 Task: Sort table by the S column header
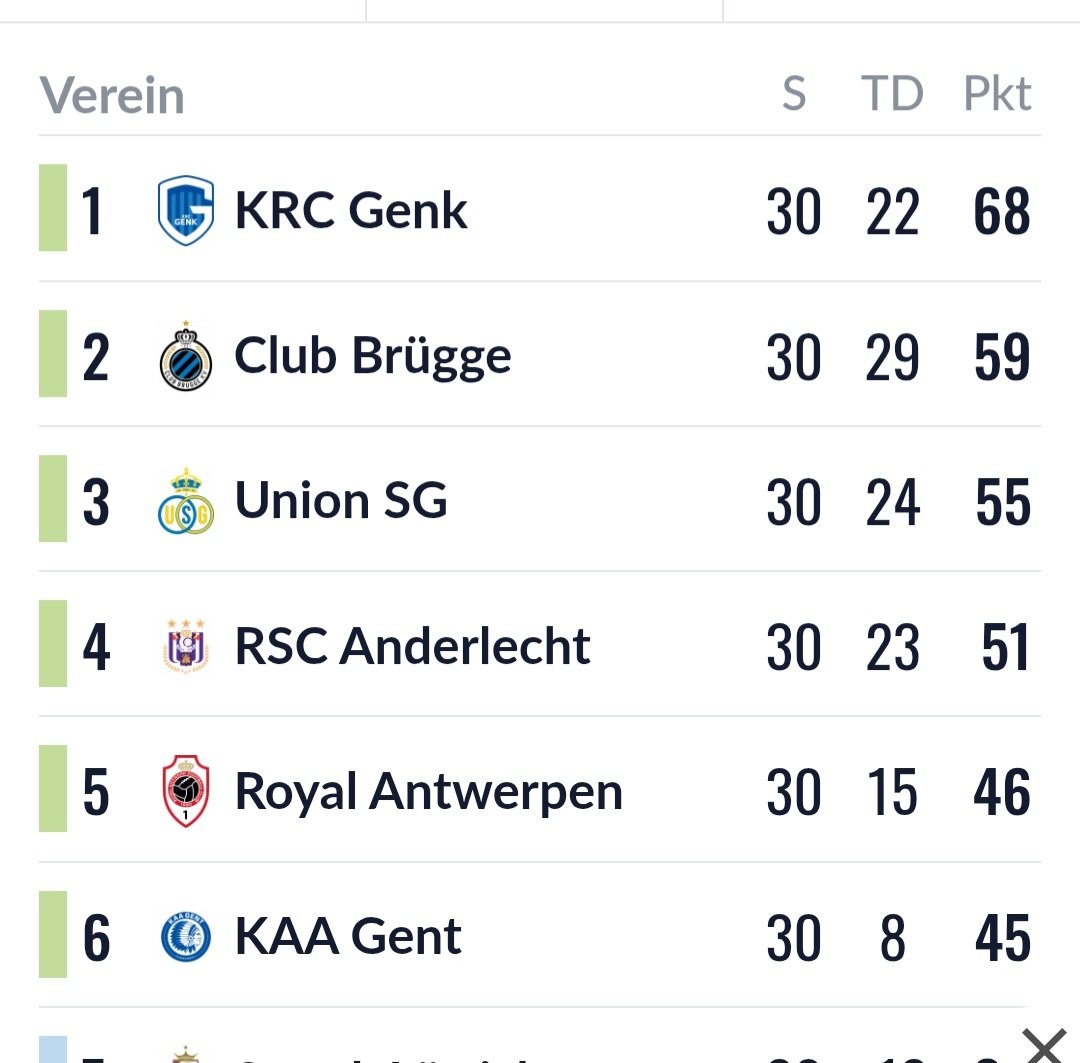pyautogui.click(x=794, y=93)
